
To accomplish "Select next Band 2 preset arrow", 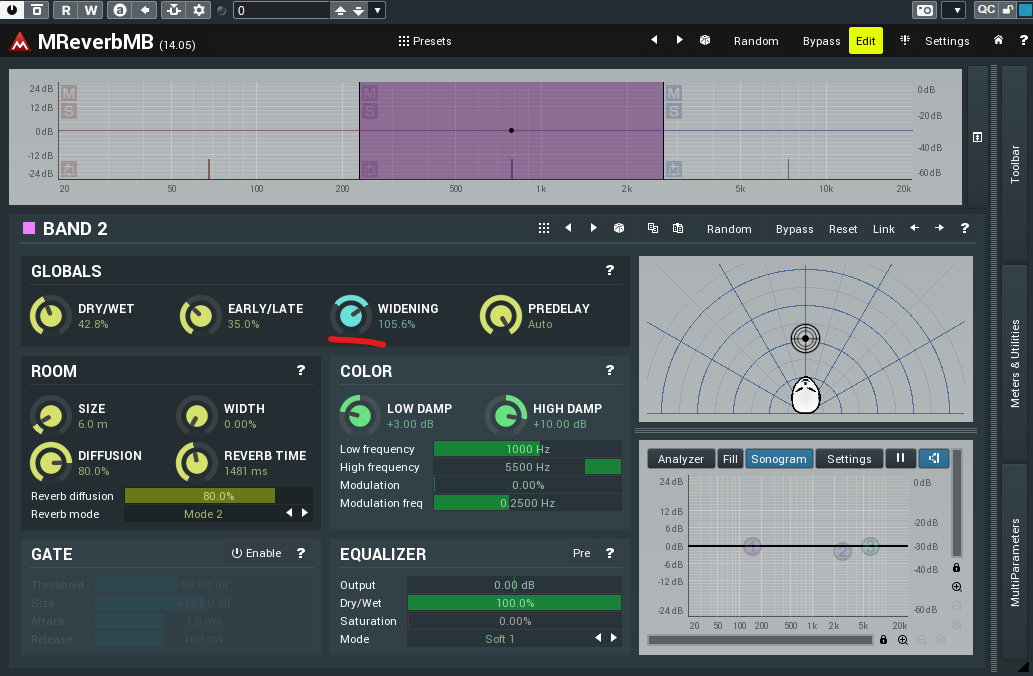I will click(593, 228).
